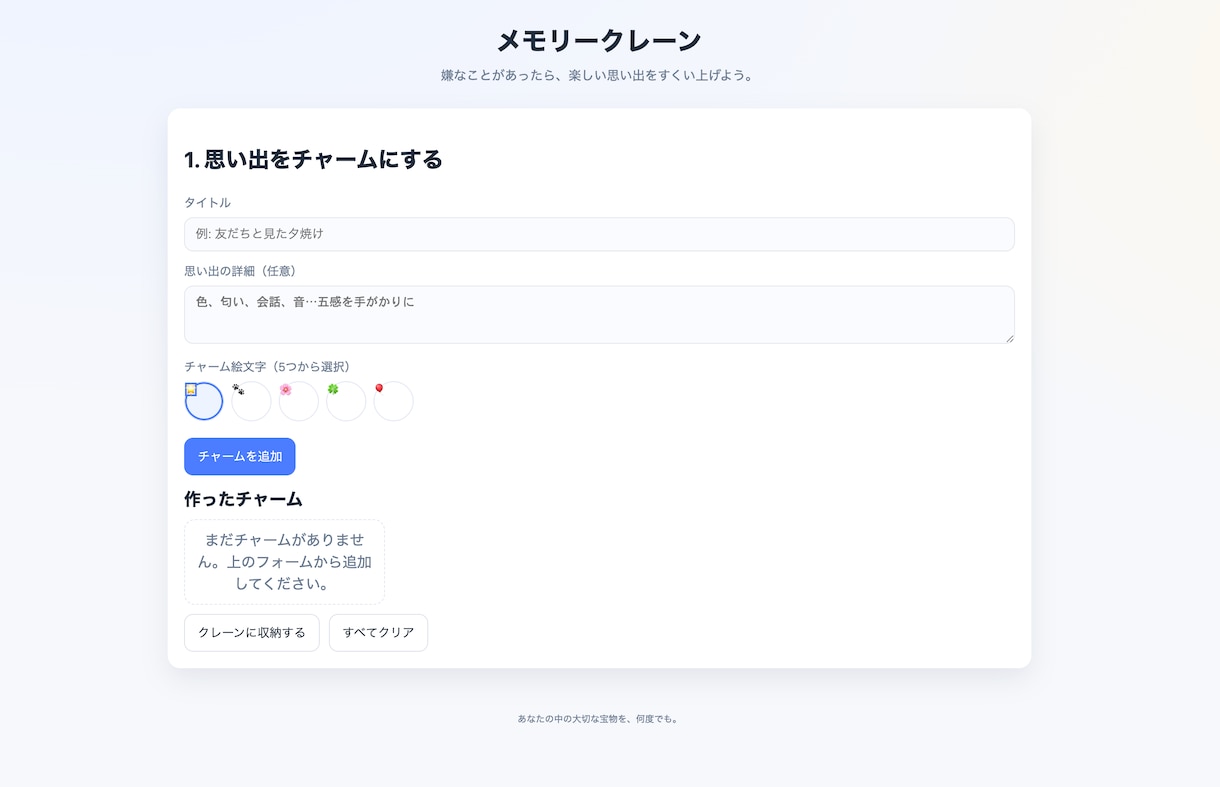Select the star charm emoji option

pyautogui.click(x=204, y=401)
